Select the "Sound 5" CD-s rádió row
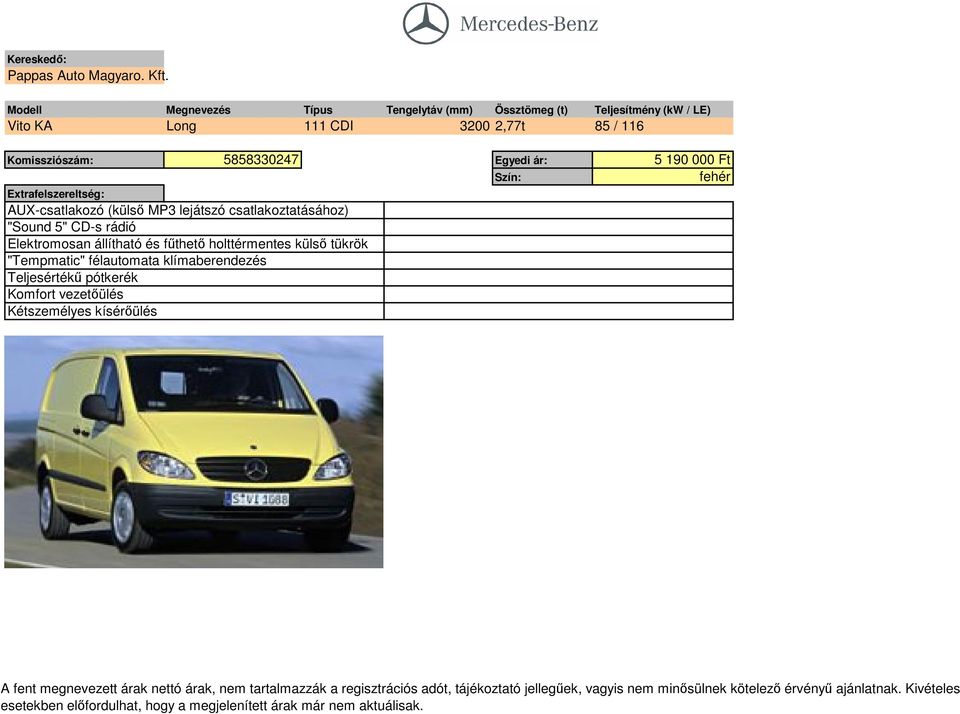Viewport: 960px width, 714px height. [369, 227]
